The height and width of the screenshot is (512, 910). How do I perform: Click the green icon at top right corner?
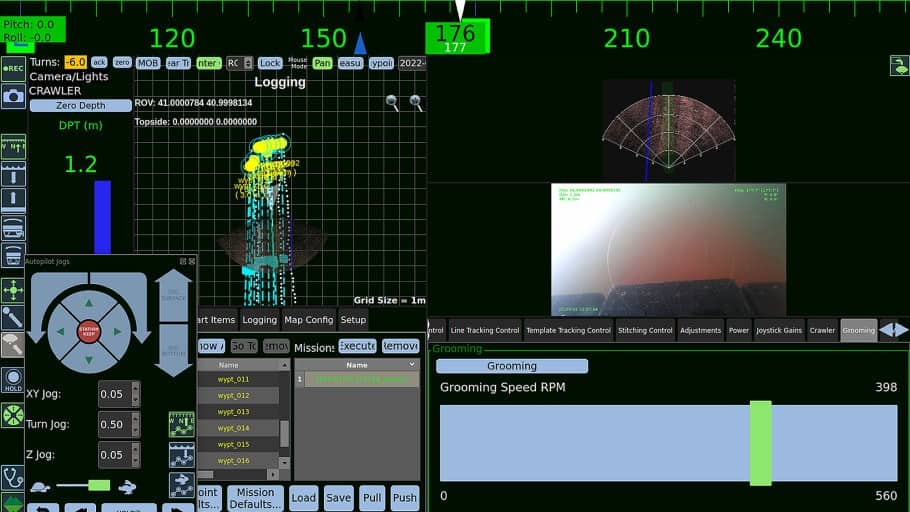point(899,66)
